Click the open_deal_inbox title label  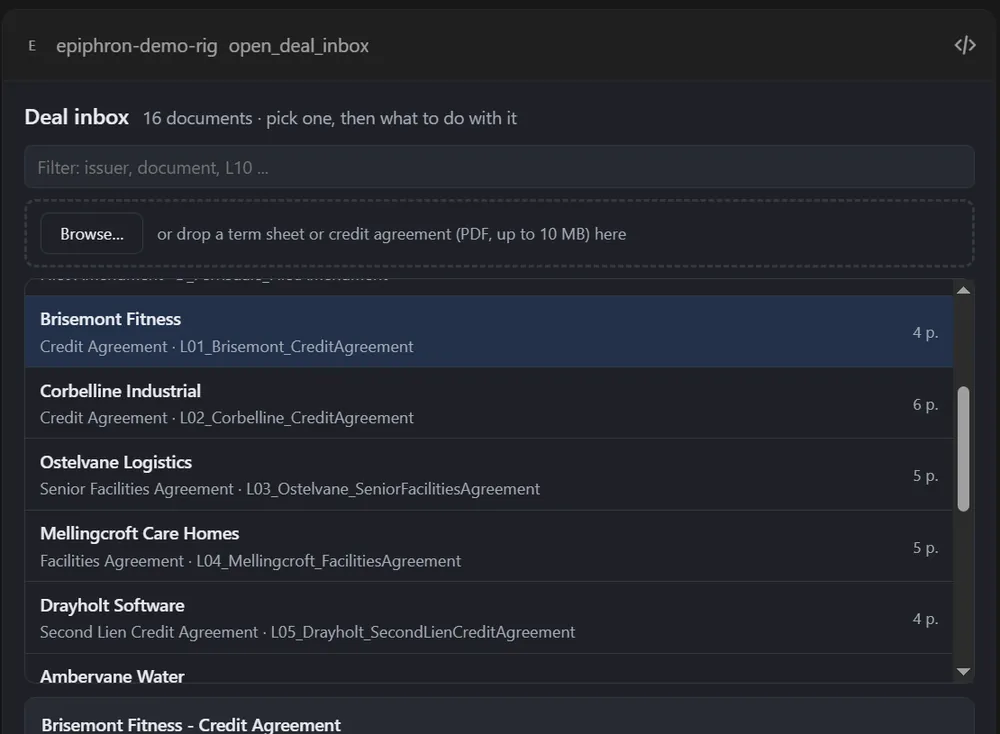pos(298,46)
